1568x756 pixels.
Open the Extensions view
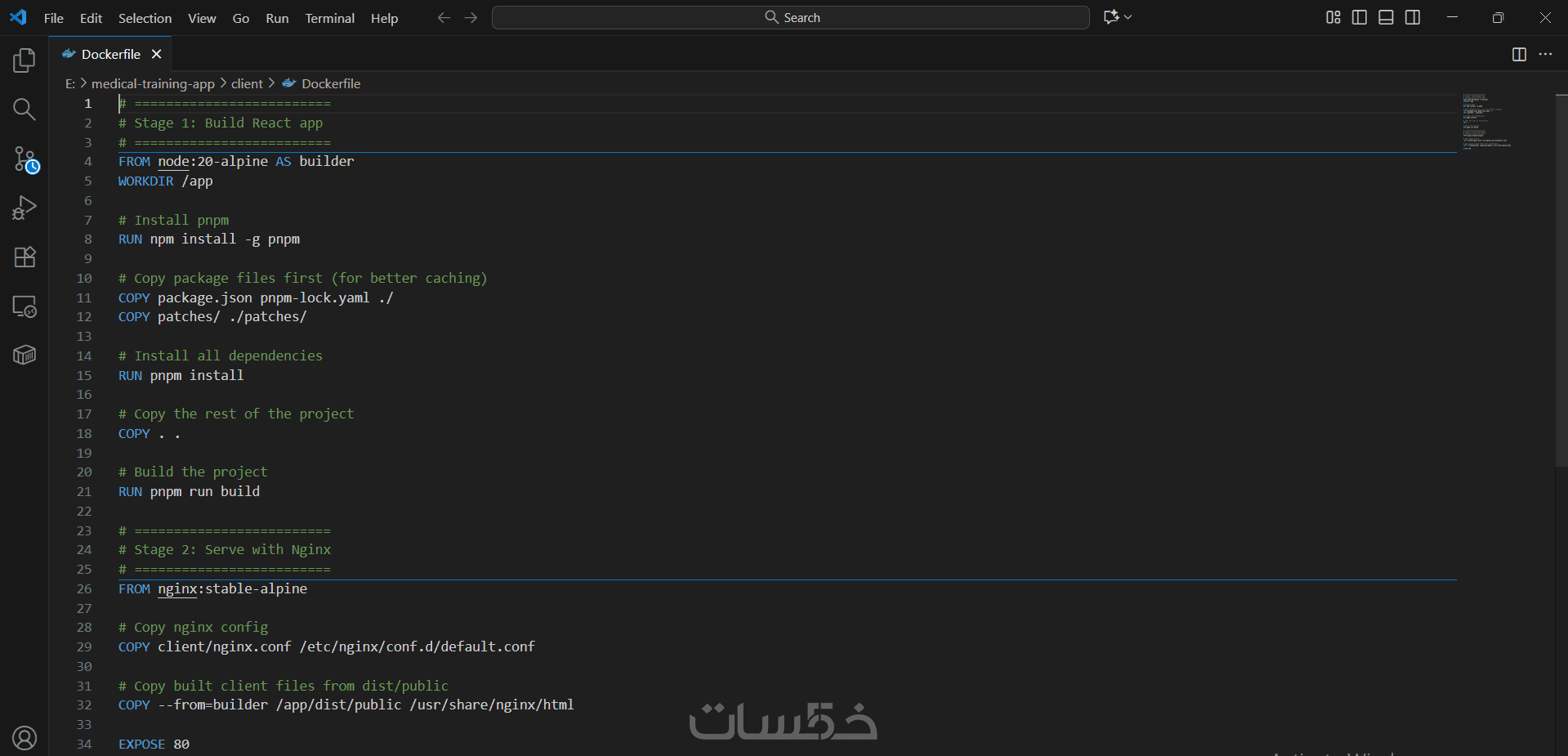pyautogui.click(x=25, y=257)
